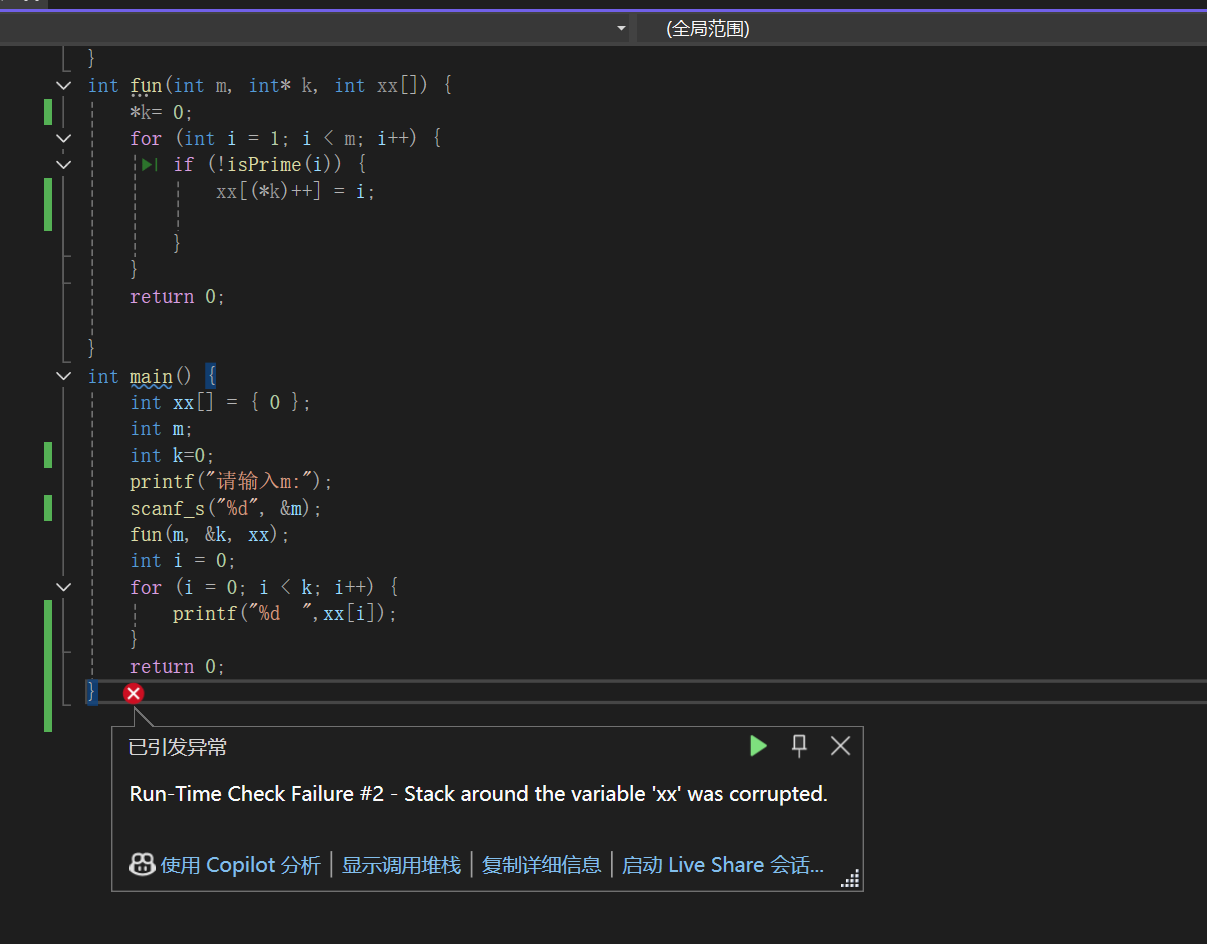
Task: Close the exception popup with the X
Action: tap(840, 745)
